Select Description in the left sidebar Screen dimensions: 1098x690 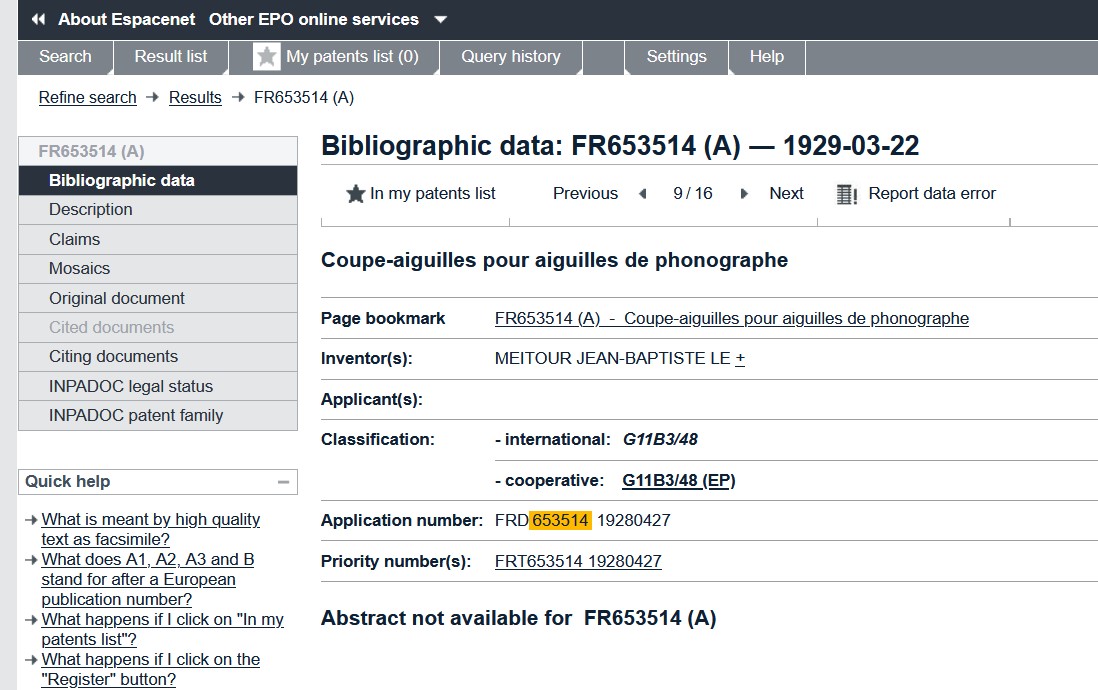point(91,210)
